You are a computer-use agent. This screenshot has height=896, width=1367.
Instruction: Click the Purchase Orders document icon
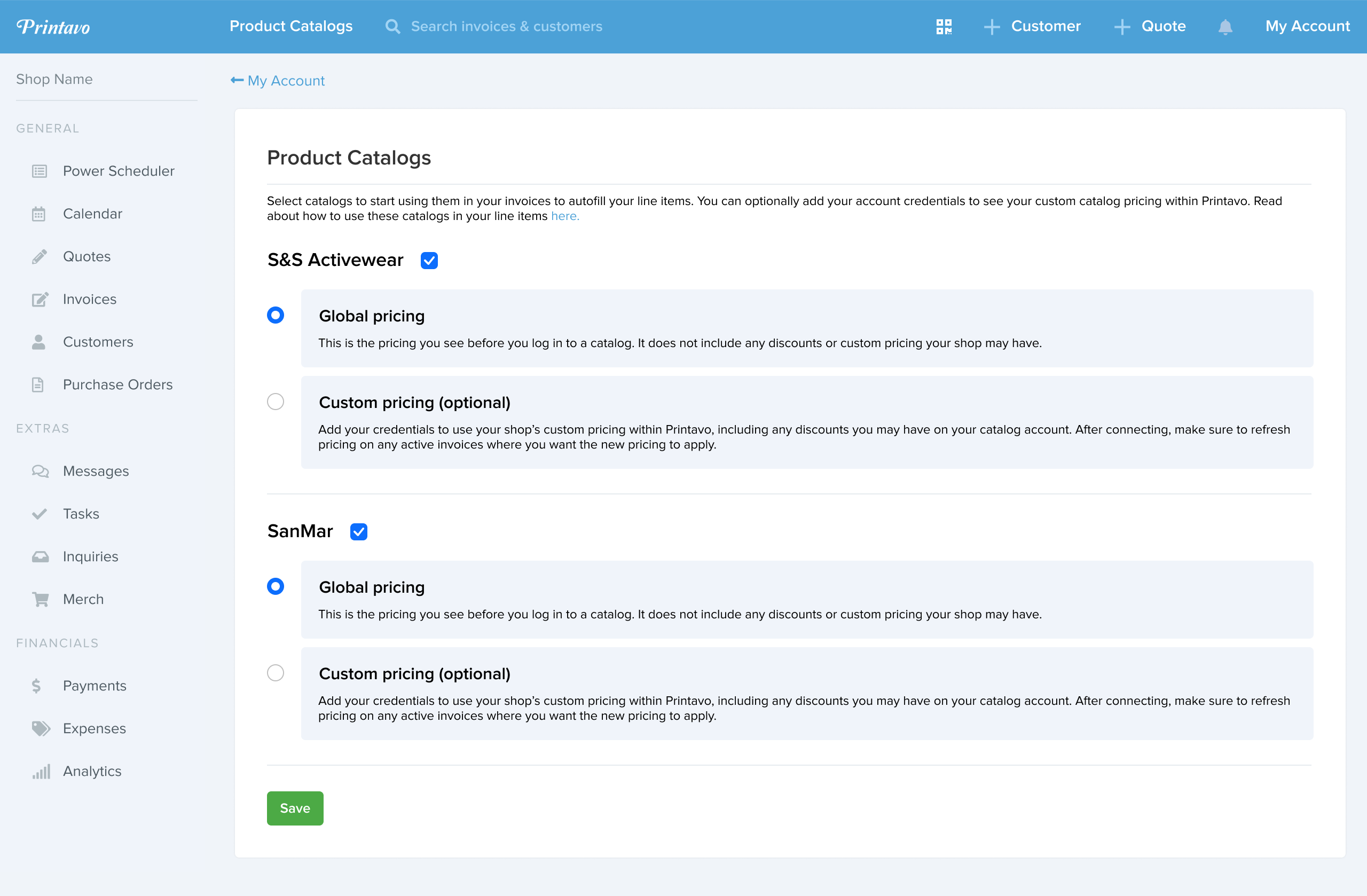[x=38, y=385]
